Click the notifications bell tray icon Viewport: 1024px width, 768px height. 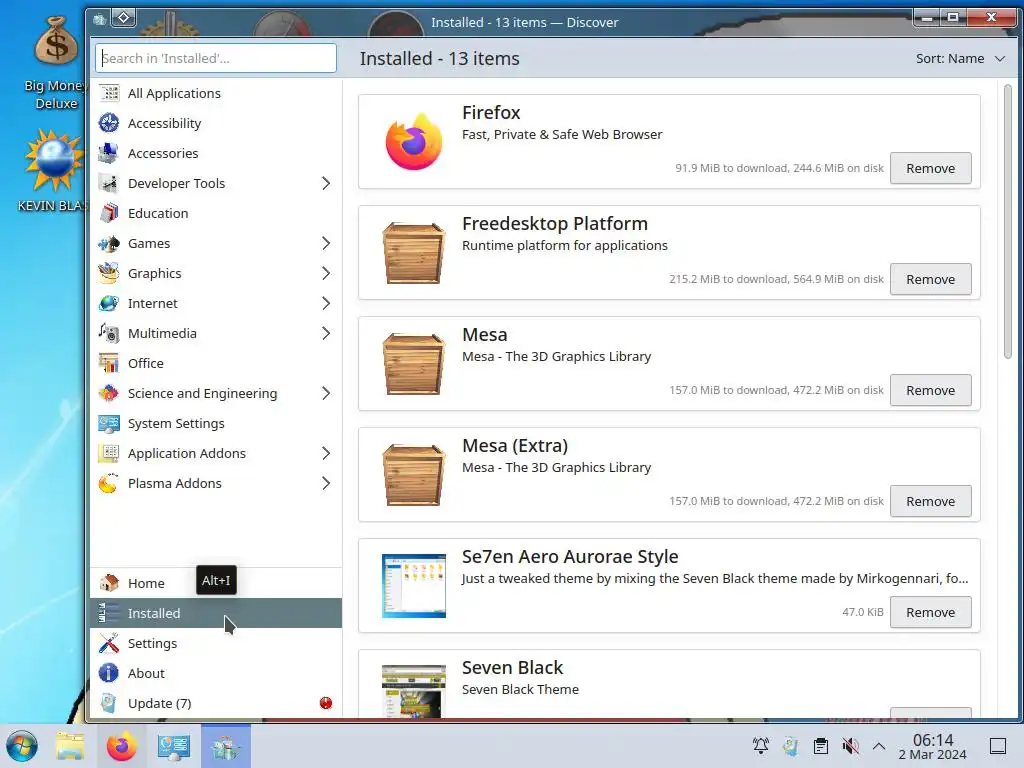click(x=761, y=746)
